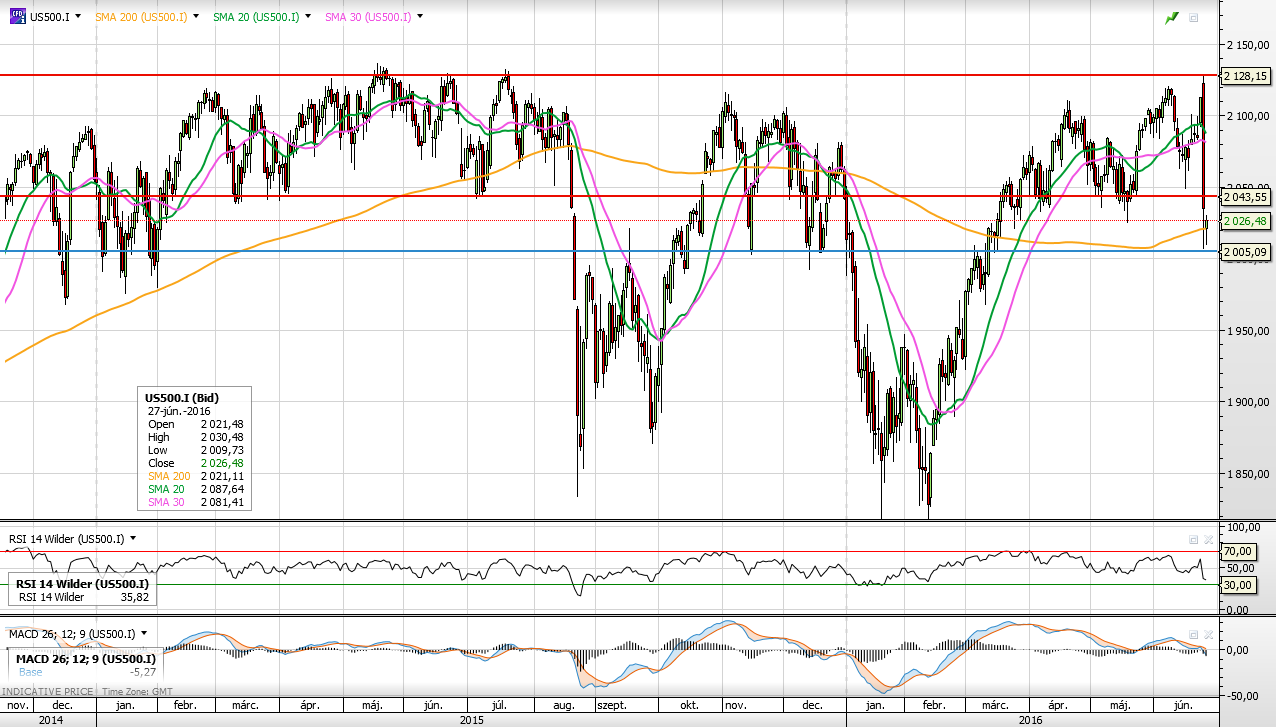The width and height of the screenshot is (1276, 727).
Task: Click the Open value 2 021,48 in data box
Action: click(222, 424)
